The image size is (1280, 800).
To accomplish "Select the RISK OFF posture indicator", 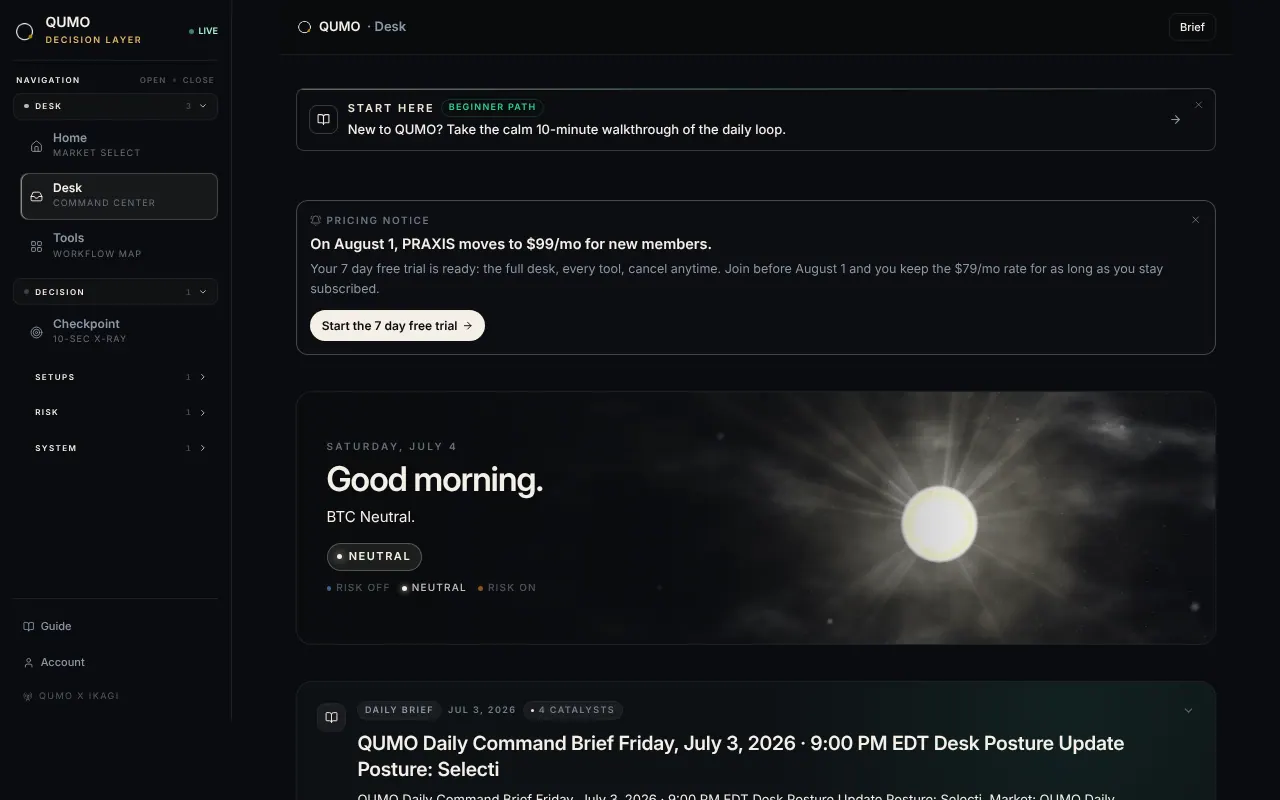I will [358, 588].
